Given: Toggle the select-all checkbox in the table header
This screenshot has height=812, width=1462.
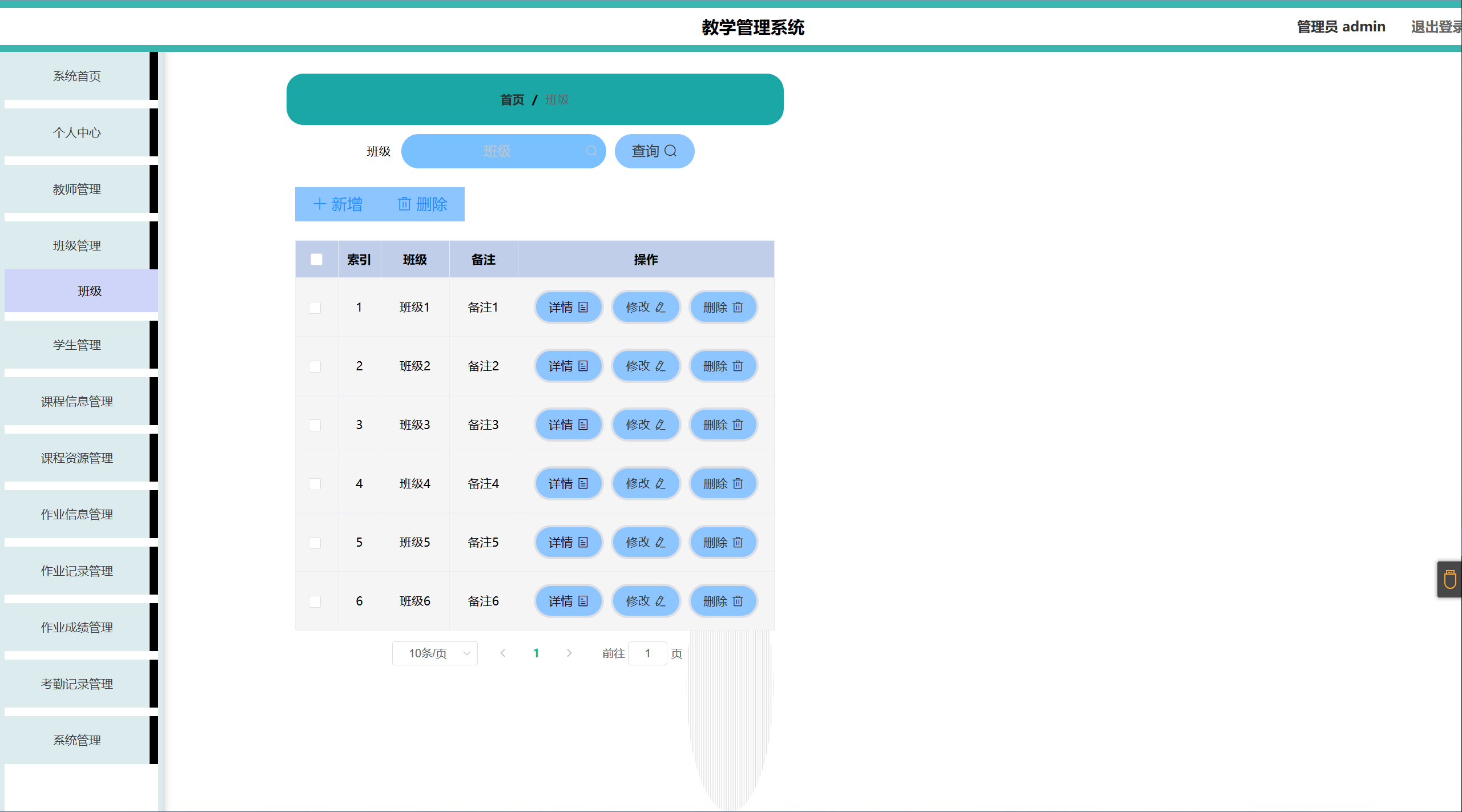Looking at the screenshot, I should (316, 260).
